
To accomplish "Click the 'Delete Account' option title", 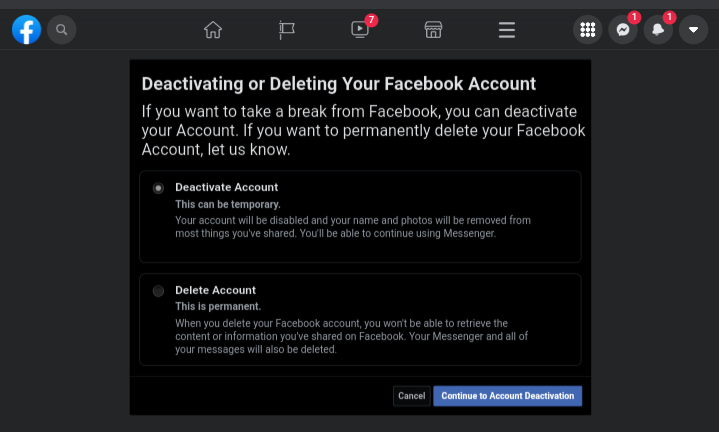I will pos(216,290).
